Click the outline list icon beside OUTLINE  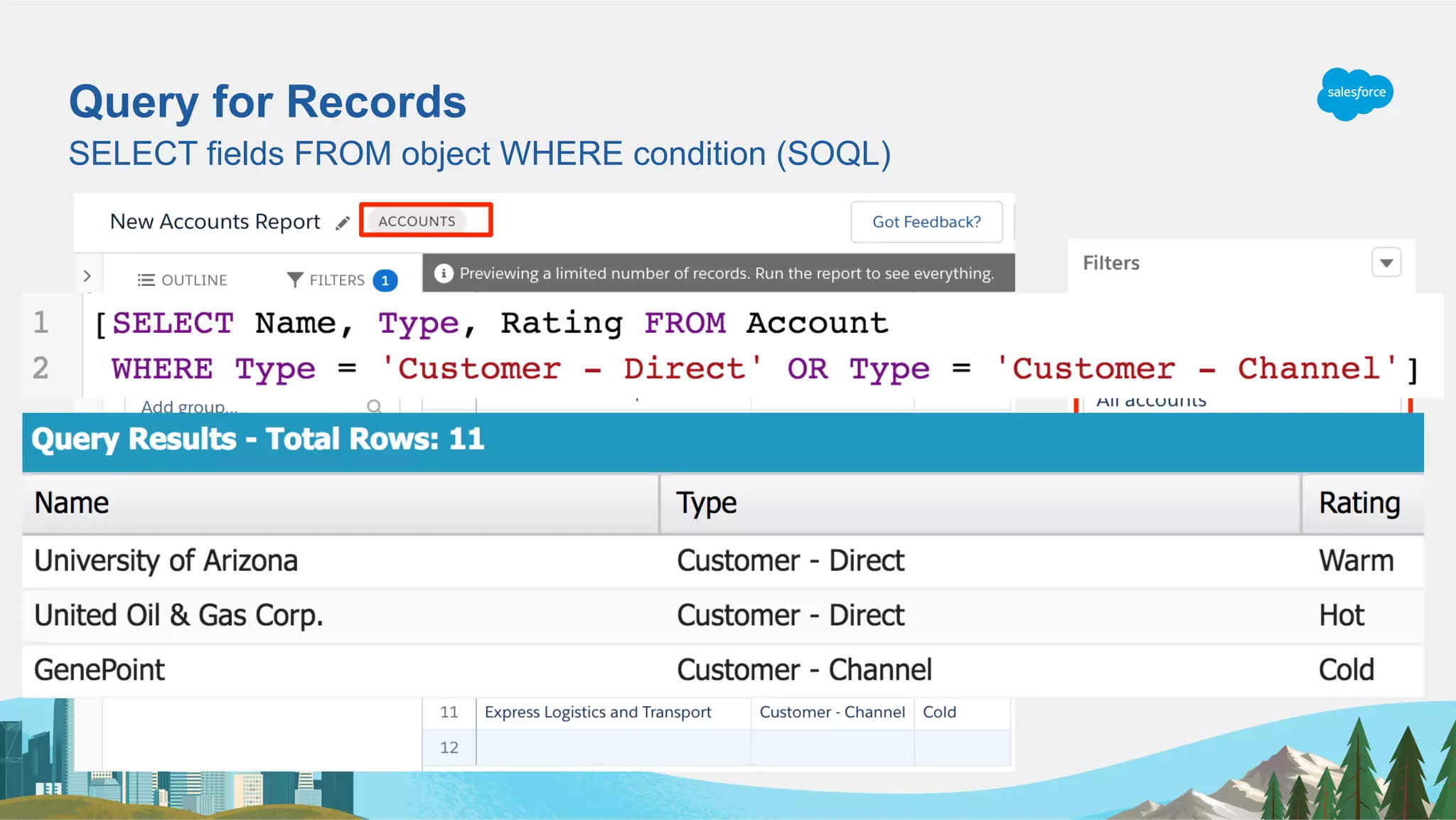(146, 280)
